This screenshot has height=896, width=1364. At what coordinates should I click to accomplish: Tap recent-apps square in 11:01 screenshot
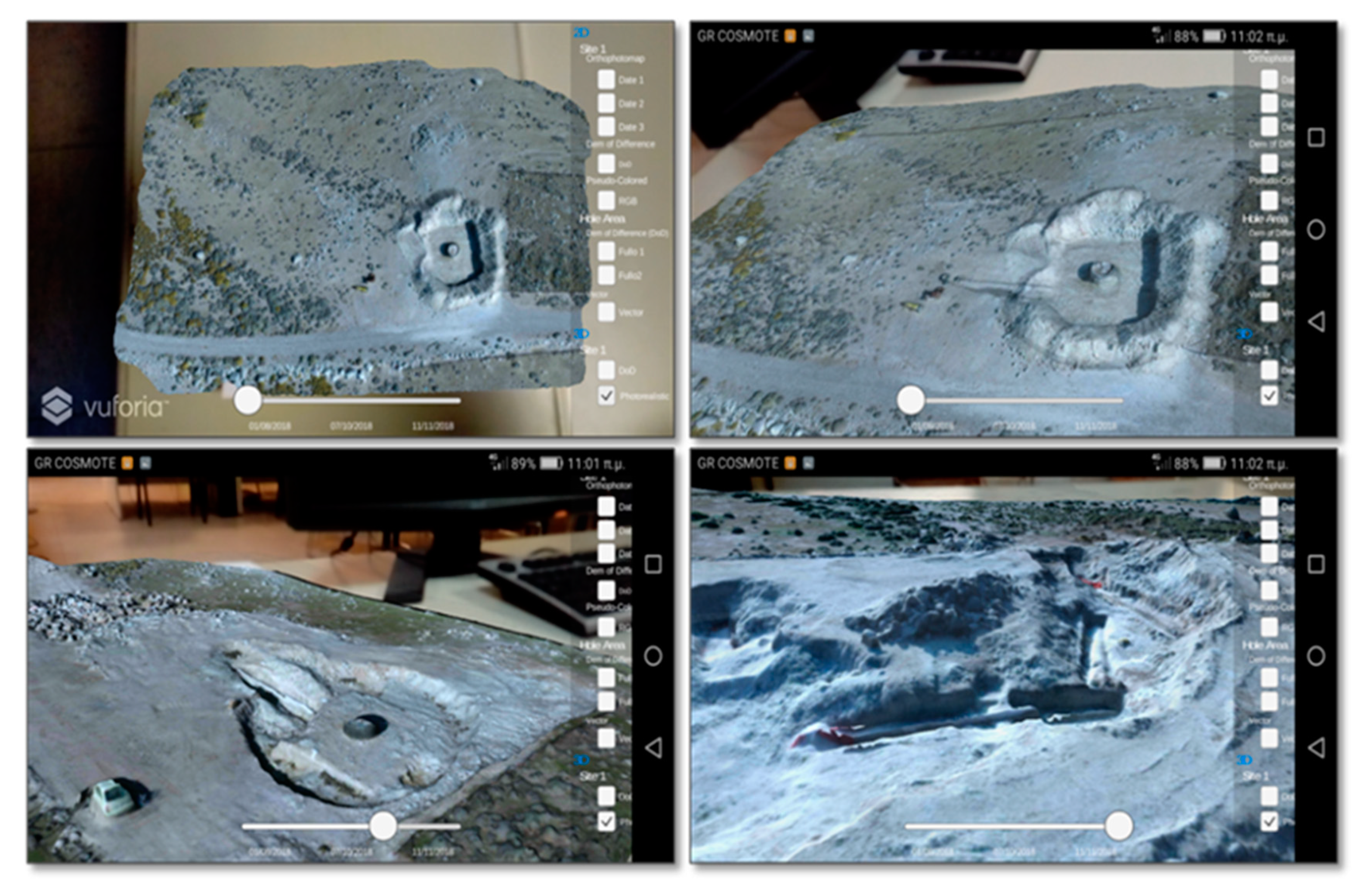coord(653,564)
